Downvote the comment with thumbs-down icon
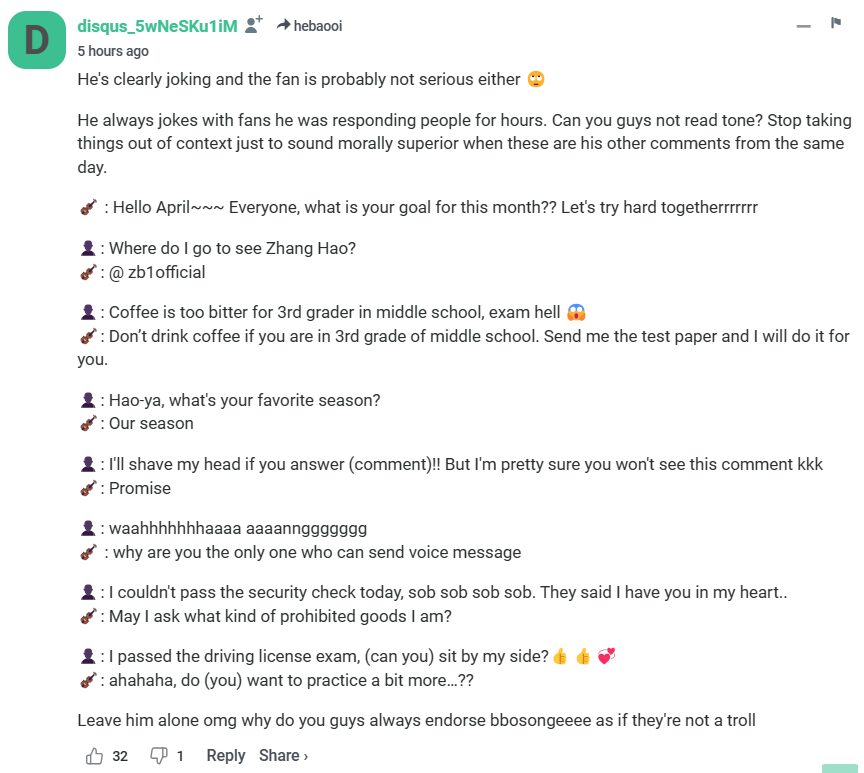Screen dimensions: 864x773 pos(158,756)
